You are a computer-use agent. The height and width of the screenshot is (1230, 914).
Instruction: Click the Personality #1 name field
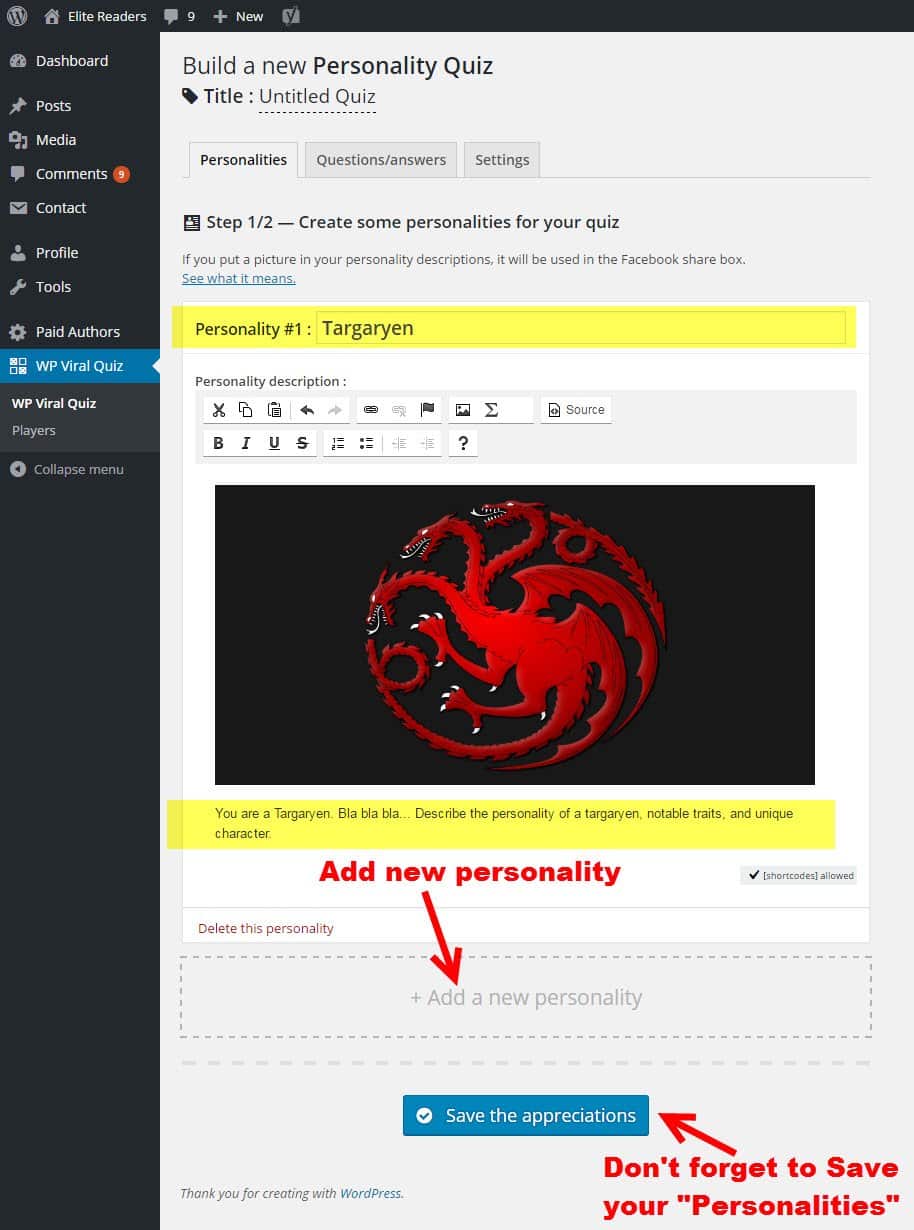(581, 328)
